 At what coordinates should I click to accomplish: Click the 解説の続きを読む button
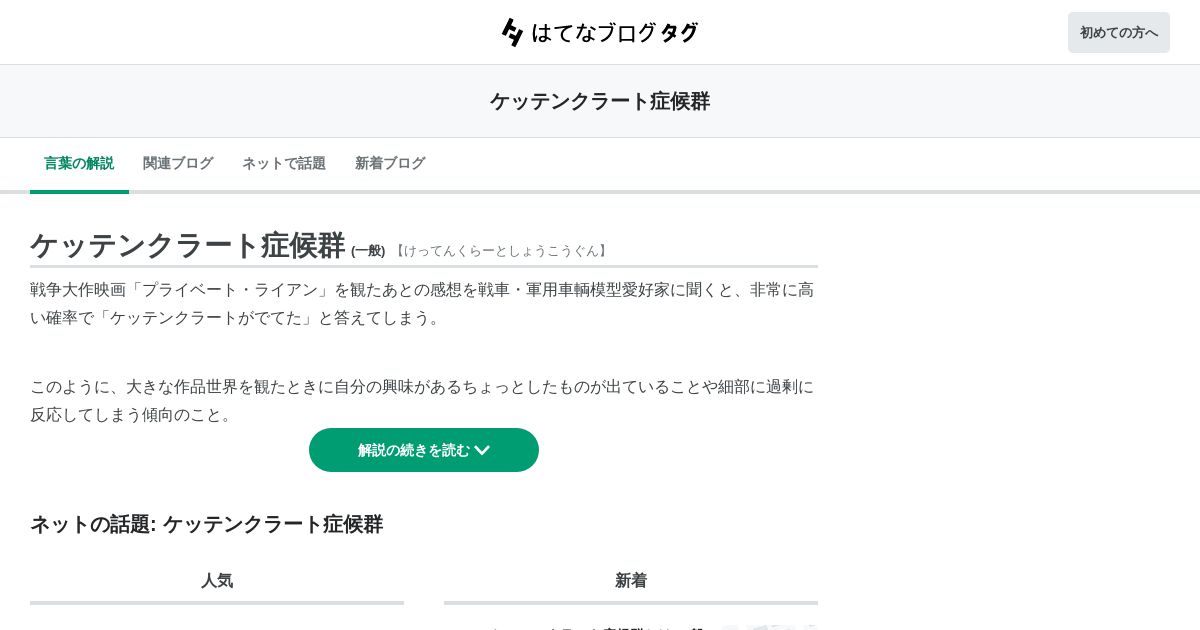[424, 450]
